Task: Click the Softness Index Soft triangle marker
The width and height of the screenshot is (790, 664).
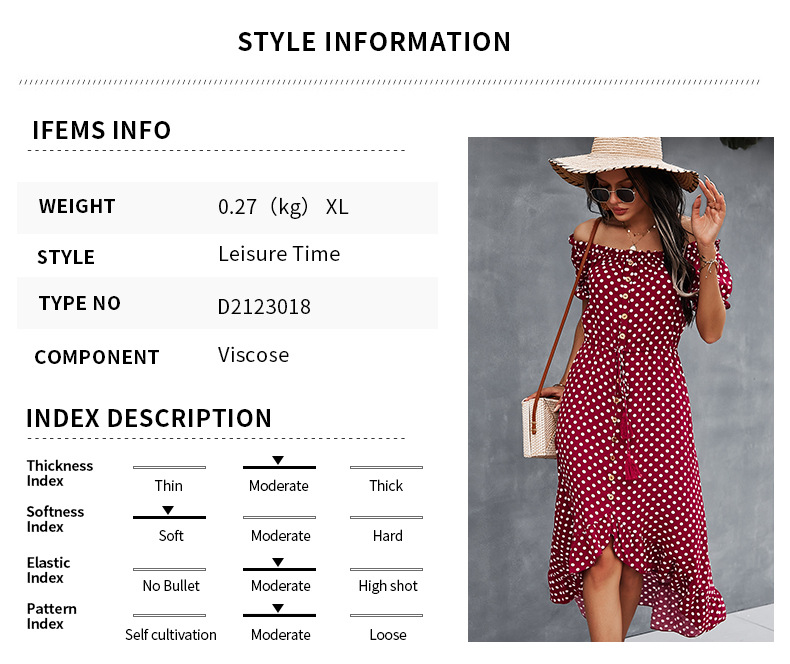Action: click(x=168, y=510)
